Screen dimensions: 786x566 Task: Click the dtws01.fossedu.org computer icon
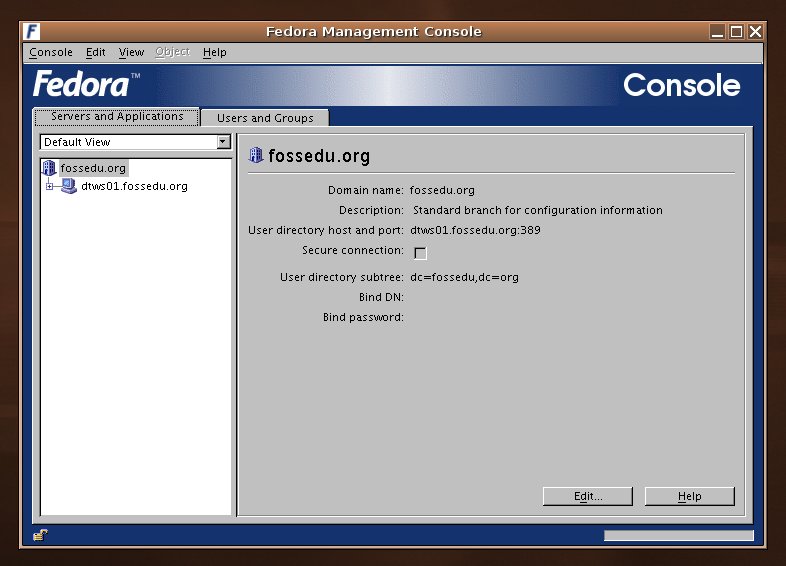point(69,186)
